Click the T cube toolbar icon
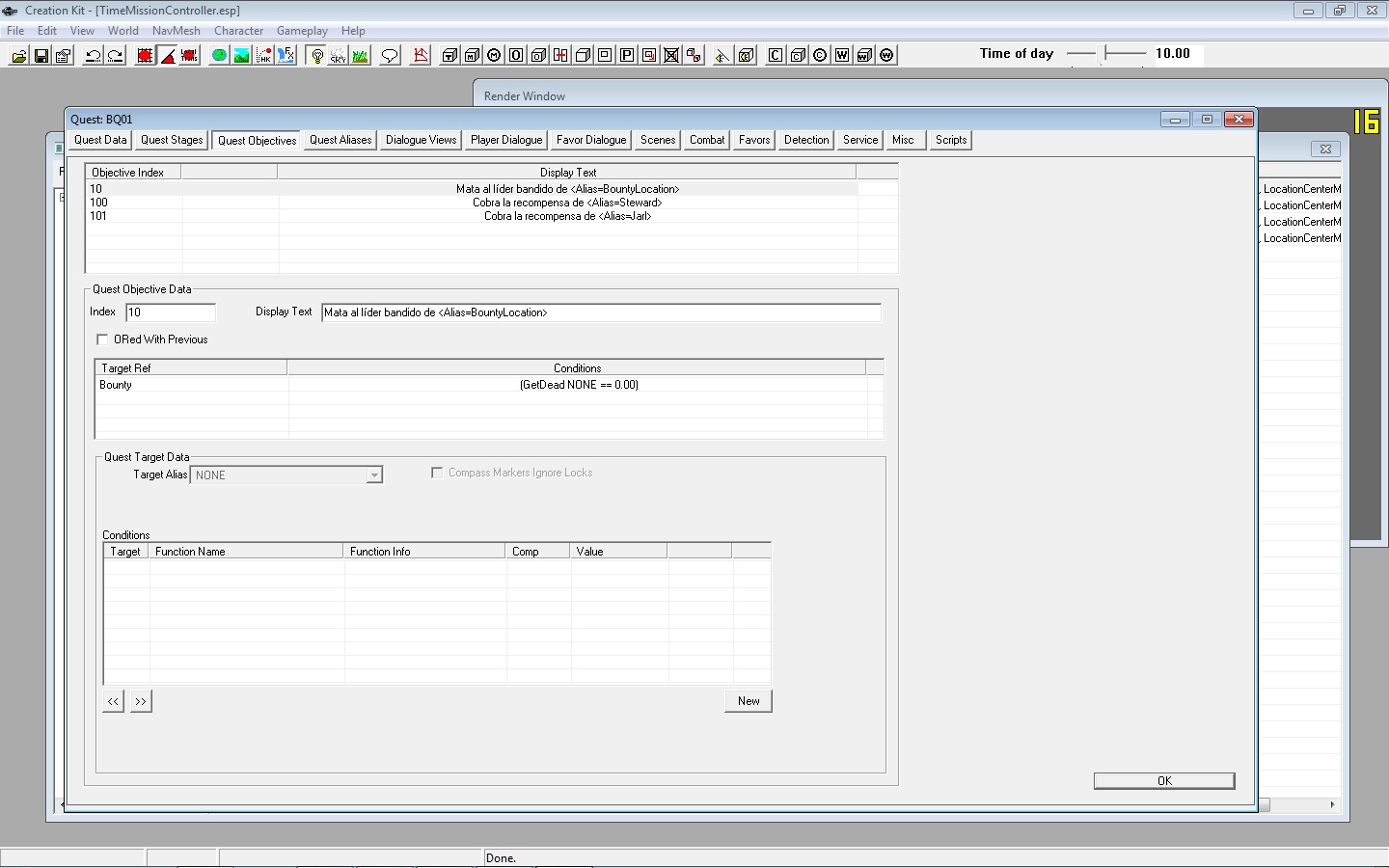 449,55
